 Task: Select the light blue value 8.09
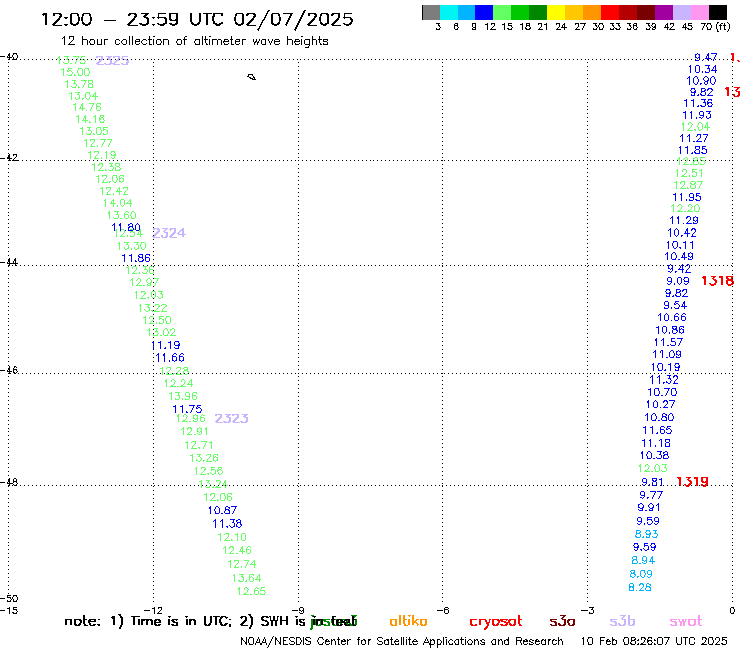pyautogui.click(x=641, y=574)
